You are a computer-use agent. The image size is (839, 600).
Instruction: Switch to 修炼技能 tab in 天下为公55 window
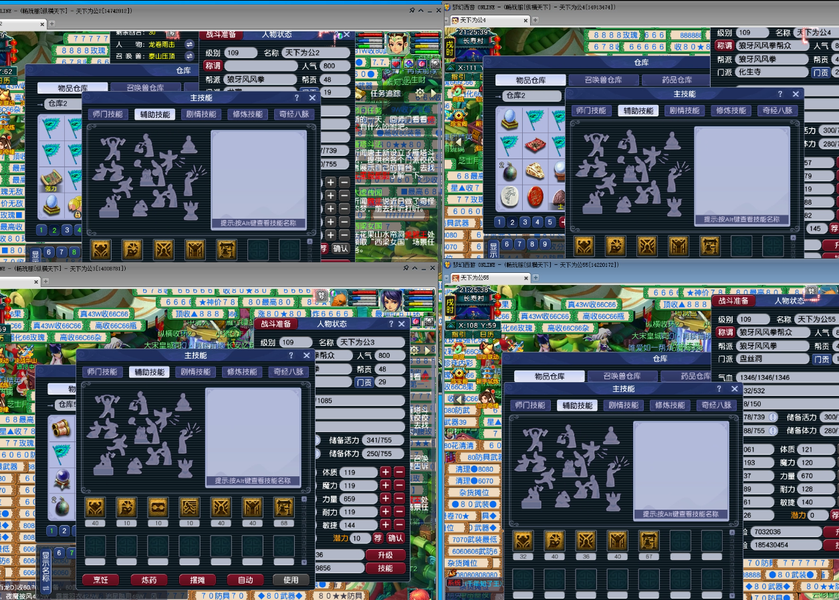[670, 405]
